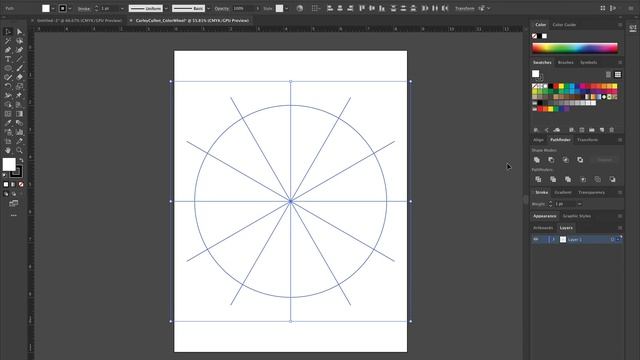
Task: Select the Type tool
Action: 8,59
